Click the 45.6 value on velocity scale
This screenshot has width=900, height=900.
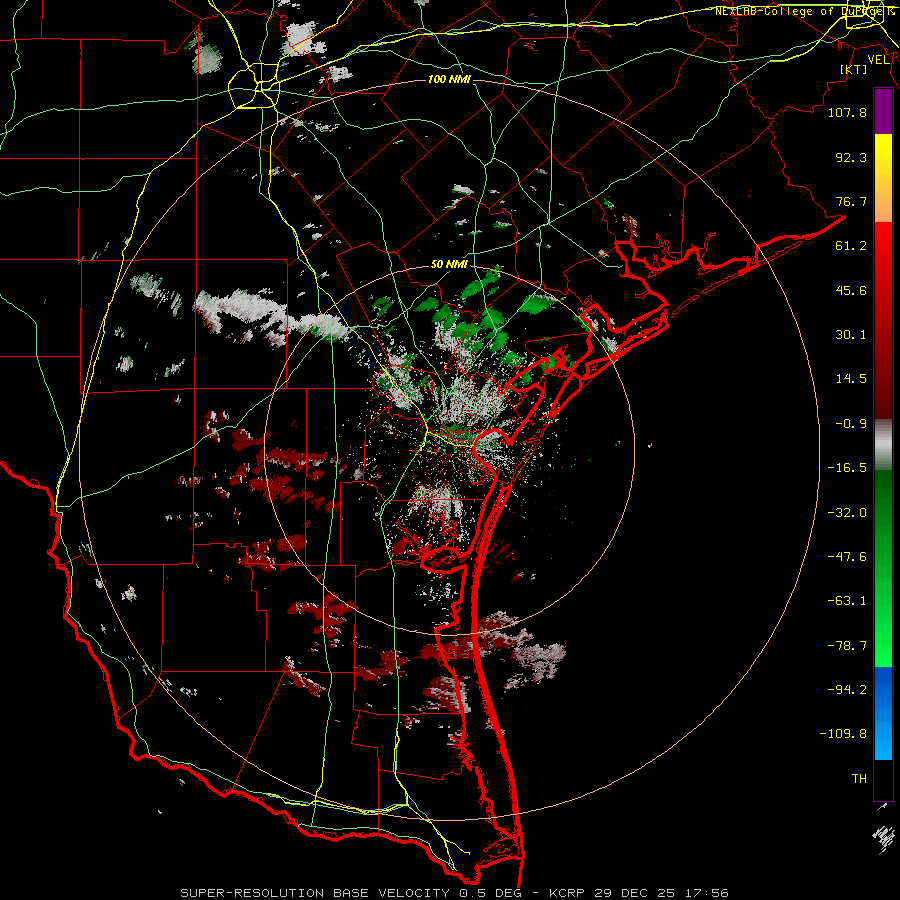point(851,290)
